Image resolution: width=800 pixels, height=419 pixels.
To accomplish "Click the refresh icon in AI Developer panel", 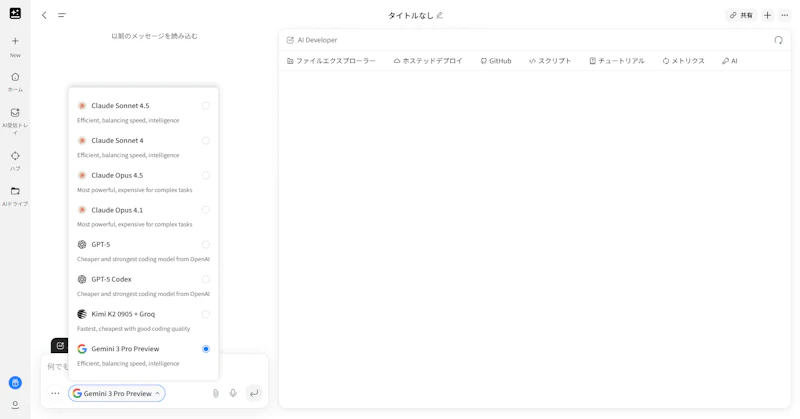I will coord(779,40).
